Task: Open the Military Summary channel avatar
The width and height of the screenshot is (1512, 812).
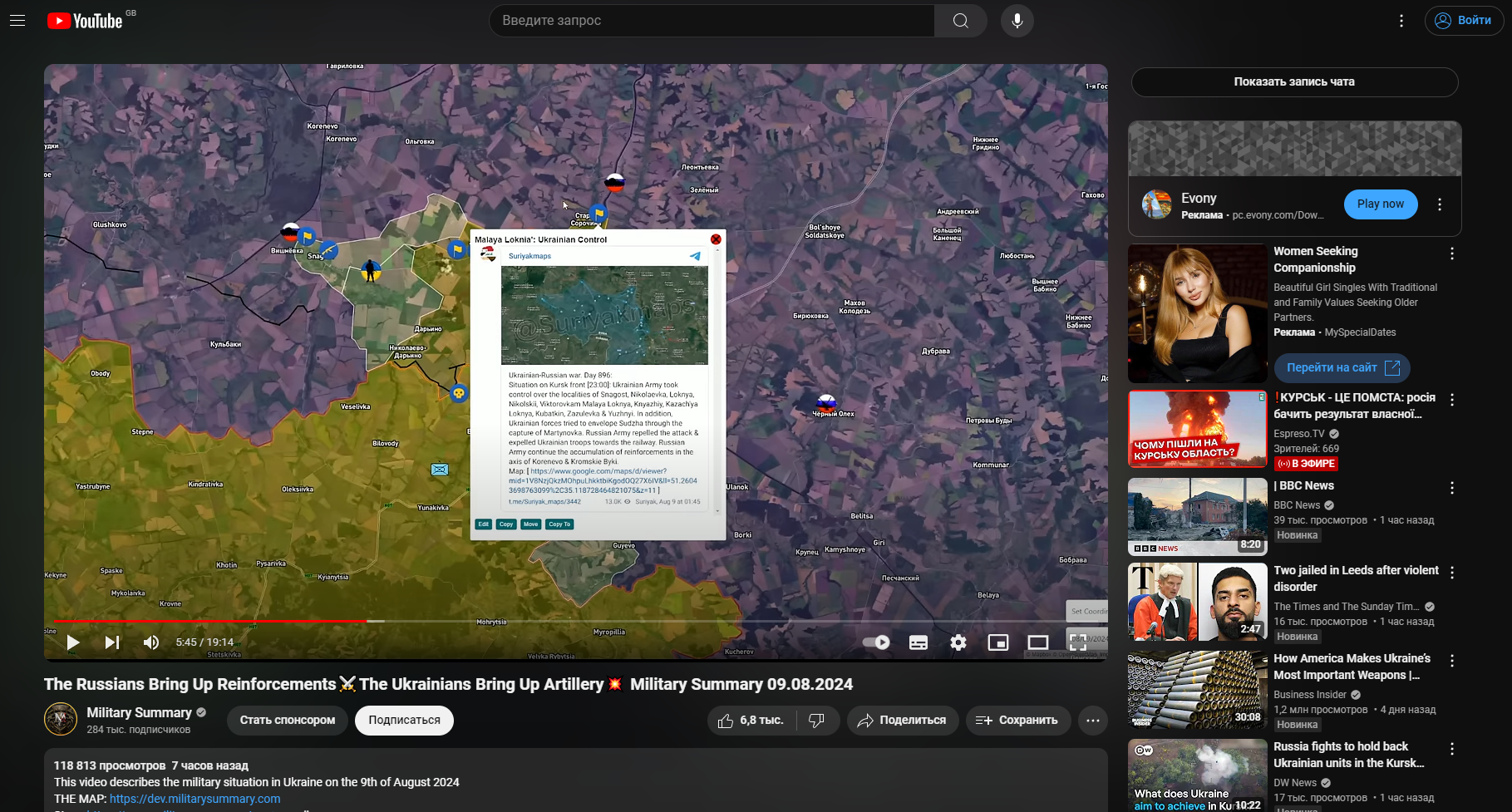Action: click(61, 720)
